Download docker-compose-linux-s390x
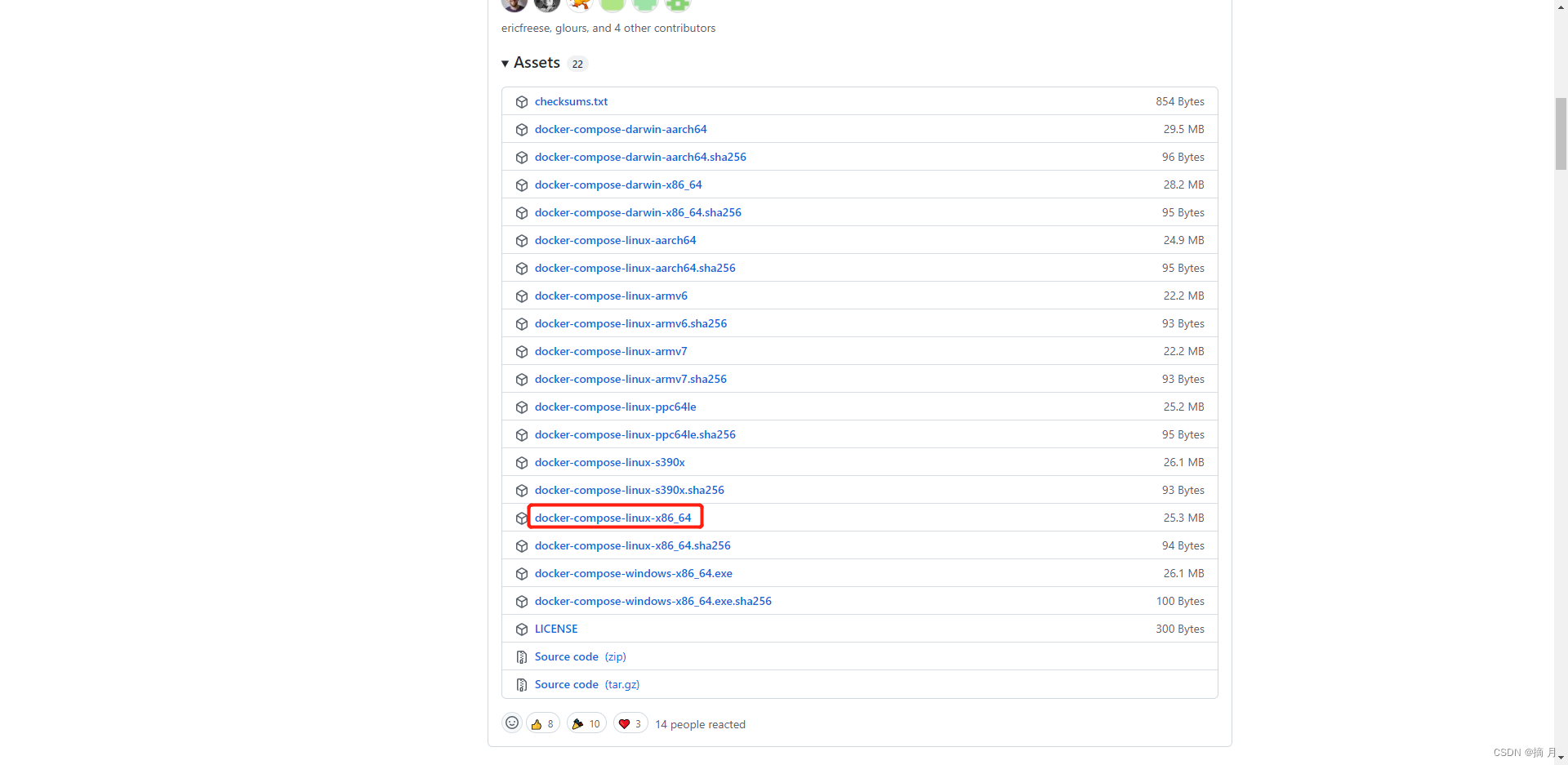This screenshot has width=1568, height=765. point(609,462)
